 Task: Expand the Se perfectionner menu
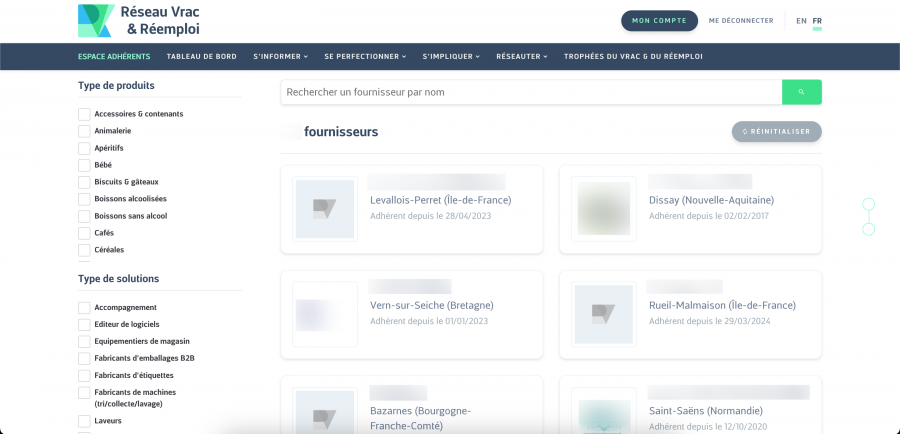(365, 57)
